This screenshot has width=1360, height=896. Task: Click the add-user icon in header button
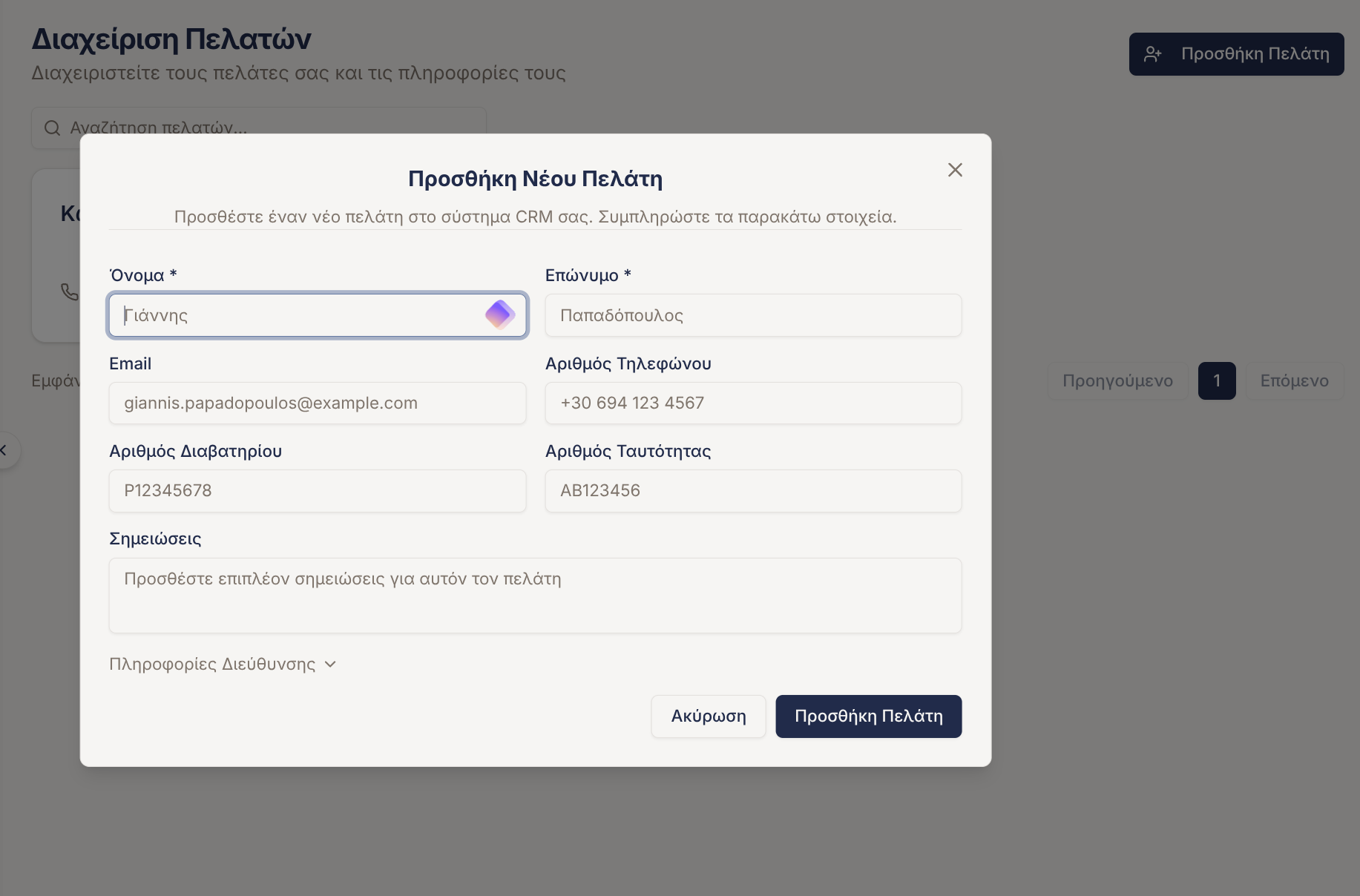(1152, 54)
